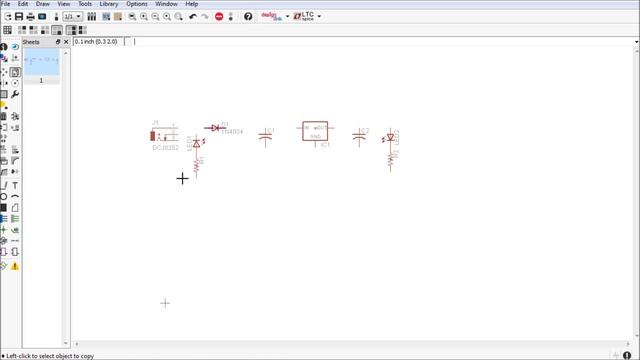Select the Text tool
The image size is (640, 360).
click(x=15, y=186)
